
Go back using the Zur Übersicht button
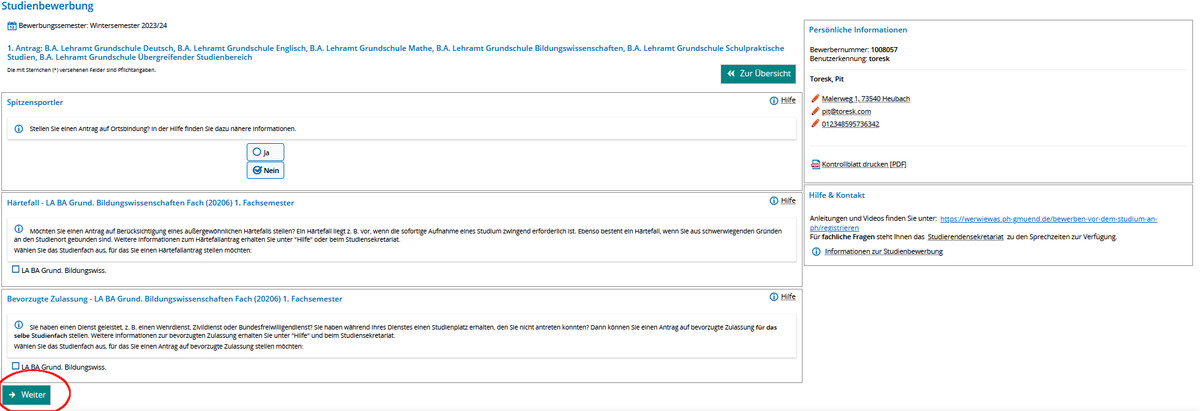758,74
